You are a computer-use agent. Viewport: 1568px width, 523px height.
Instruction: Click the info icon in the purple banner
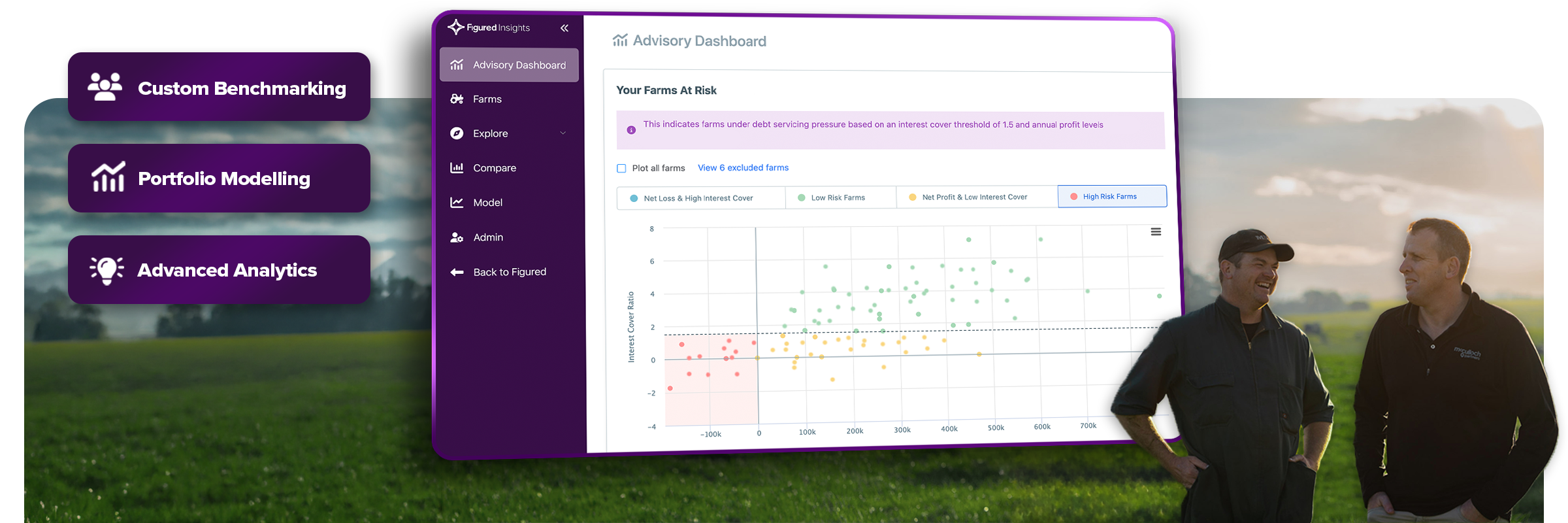point(631,130)
